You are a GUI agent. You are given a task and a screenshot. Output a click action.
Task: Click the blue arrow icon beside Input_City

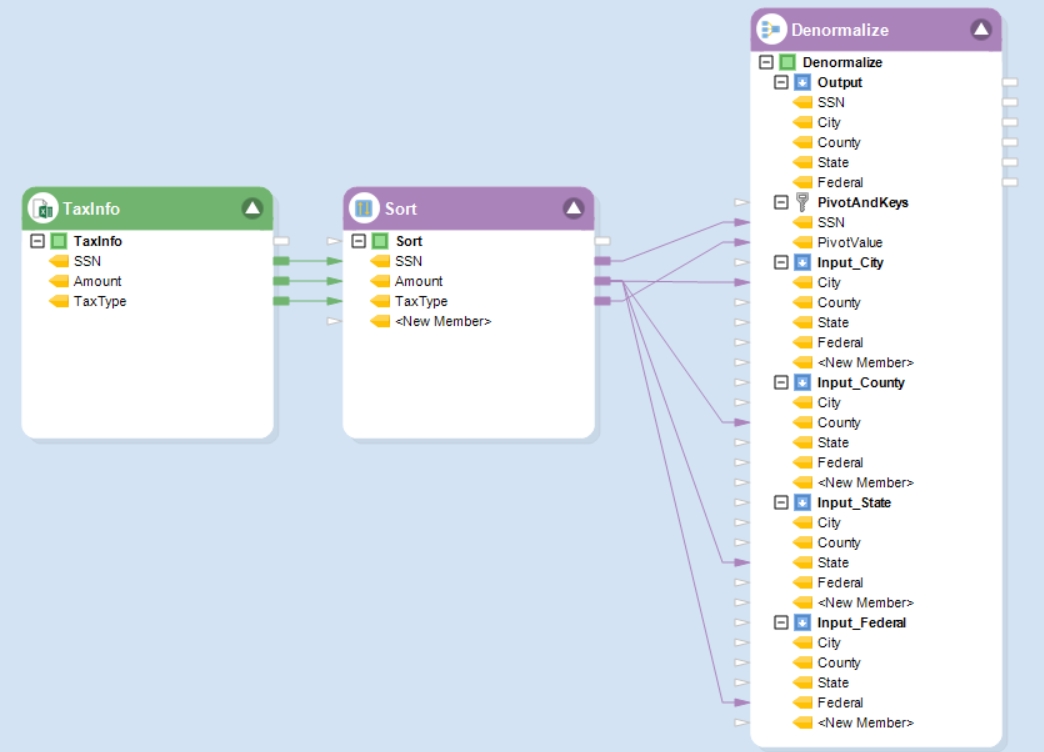[x=802, y=262]
